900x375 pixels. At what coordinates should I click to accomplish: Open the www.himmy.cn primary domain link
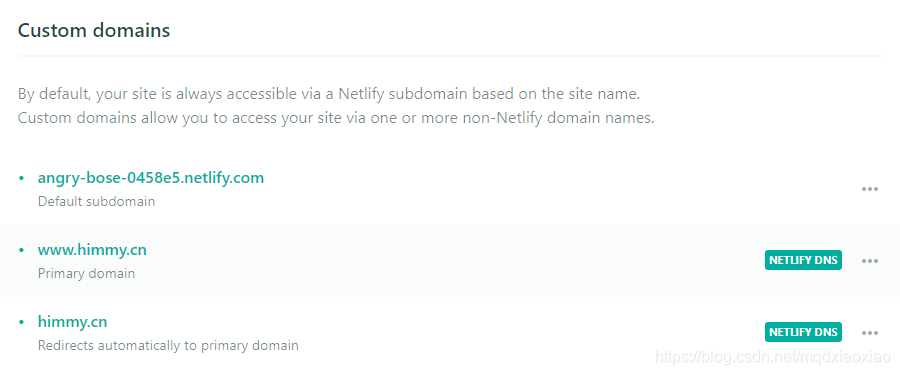[x=92, y=250]
